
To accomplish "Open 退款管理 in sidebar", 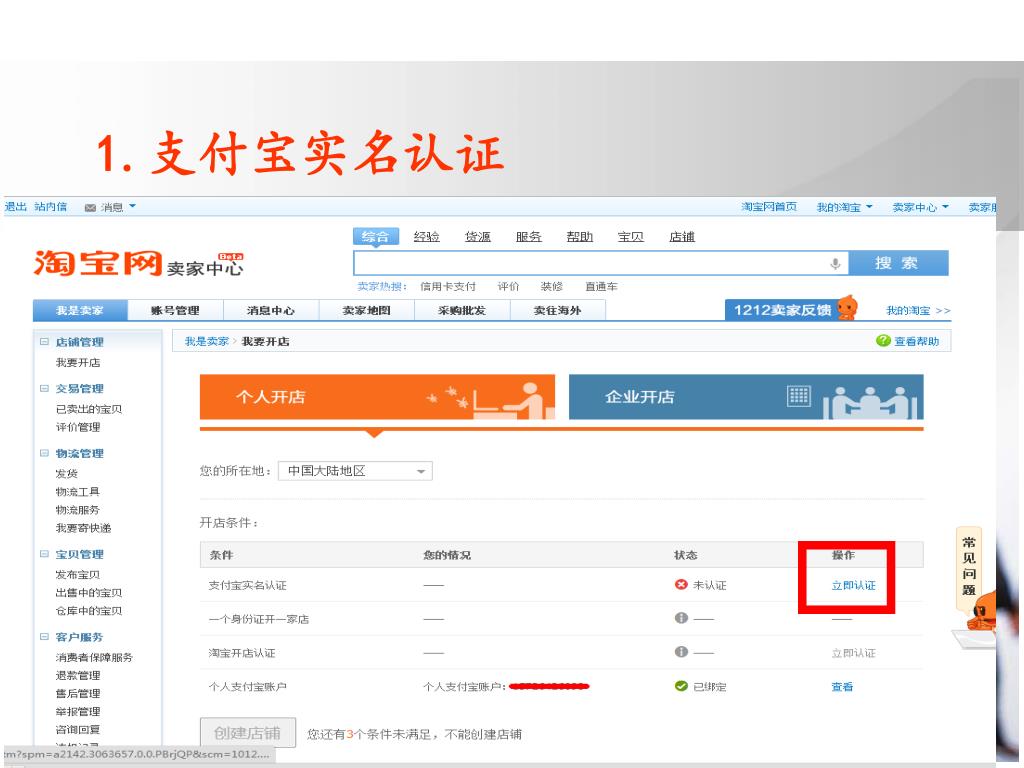I will coord(78,676).
